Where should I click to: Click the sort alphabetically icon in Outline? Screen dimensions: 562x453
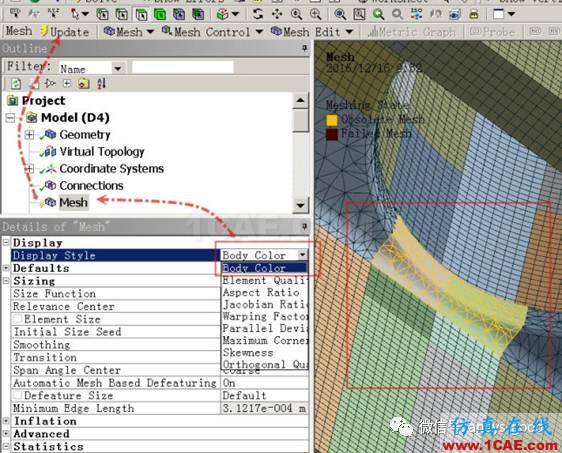(101, 84)
